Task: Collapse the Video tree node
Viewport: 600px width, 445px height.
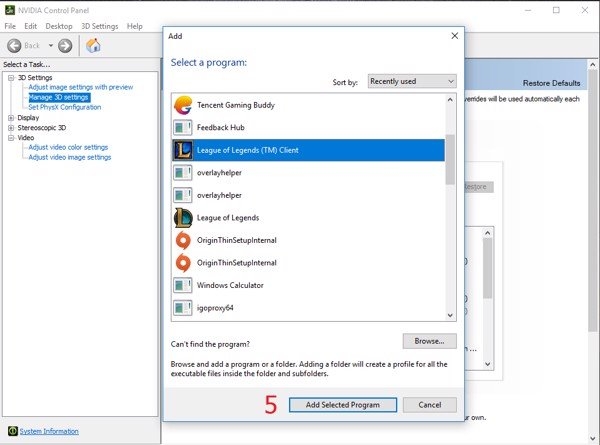Action: 11,138
